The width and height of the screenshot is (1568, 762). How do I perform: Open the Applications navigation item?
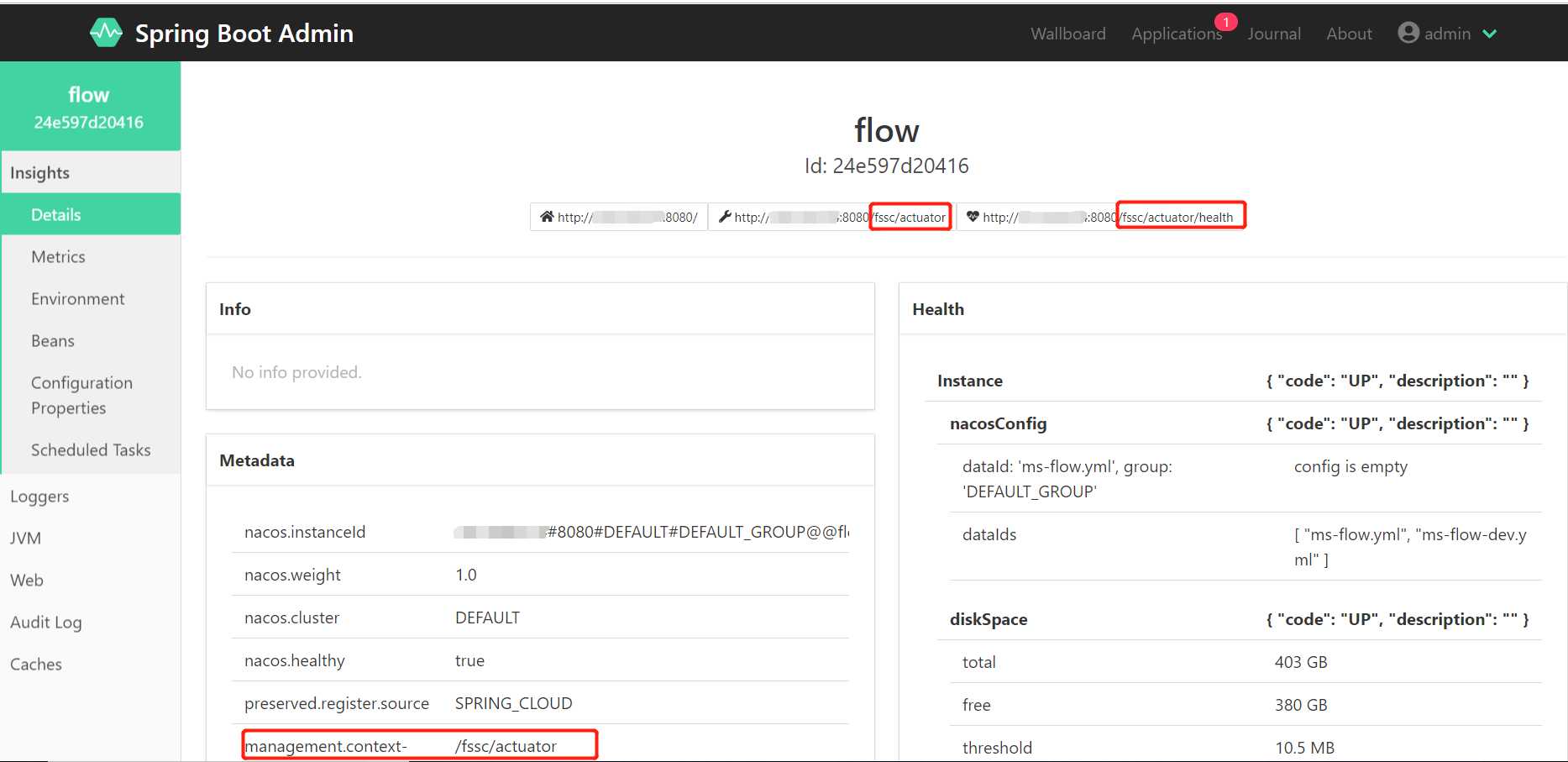click(x=1177, y=34)
